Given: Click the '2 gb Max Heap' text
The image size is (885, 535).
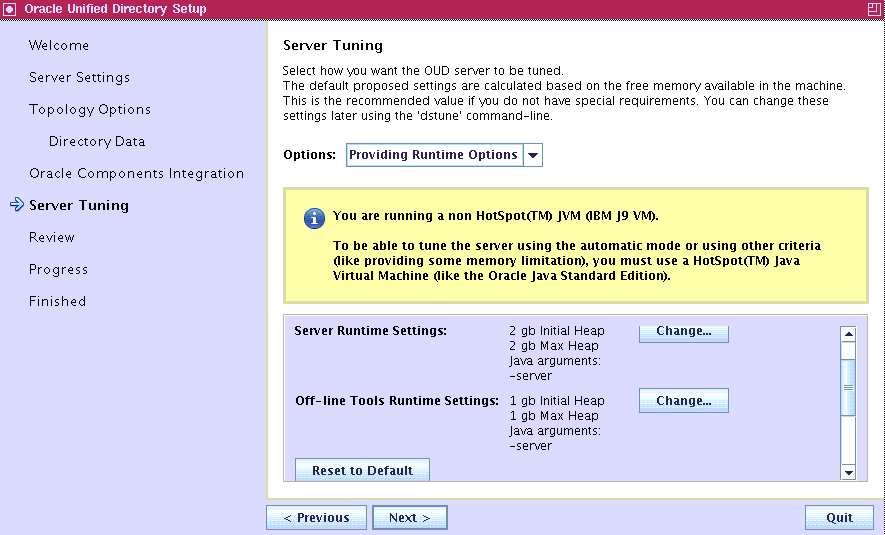Looking at the screenshot, I should tap(554, 345).
